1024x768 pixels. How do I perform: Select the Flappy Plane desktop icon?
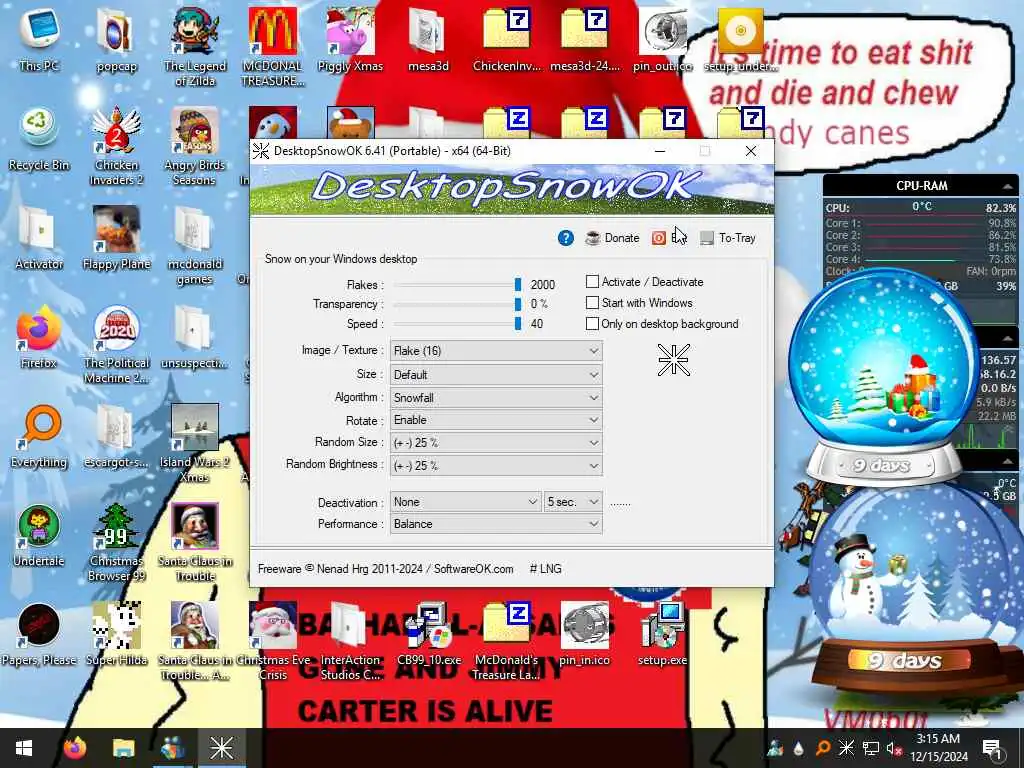pos(116,238)
